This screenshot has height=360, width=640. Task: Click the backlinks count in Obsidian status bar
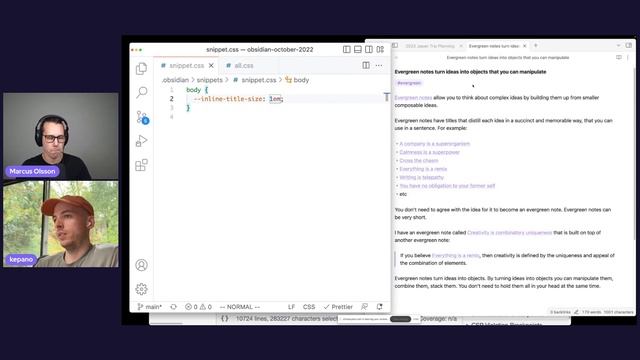[x=560, y=312]
